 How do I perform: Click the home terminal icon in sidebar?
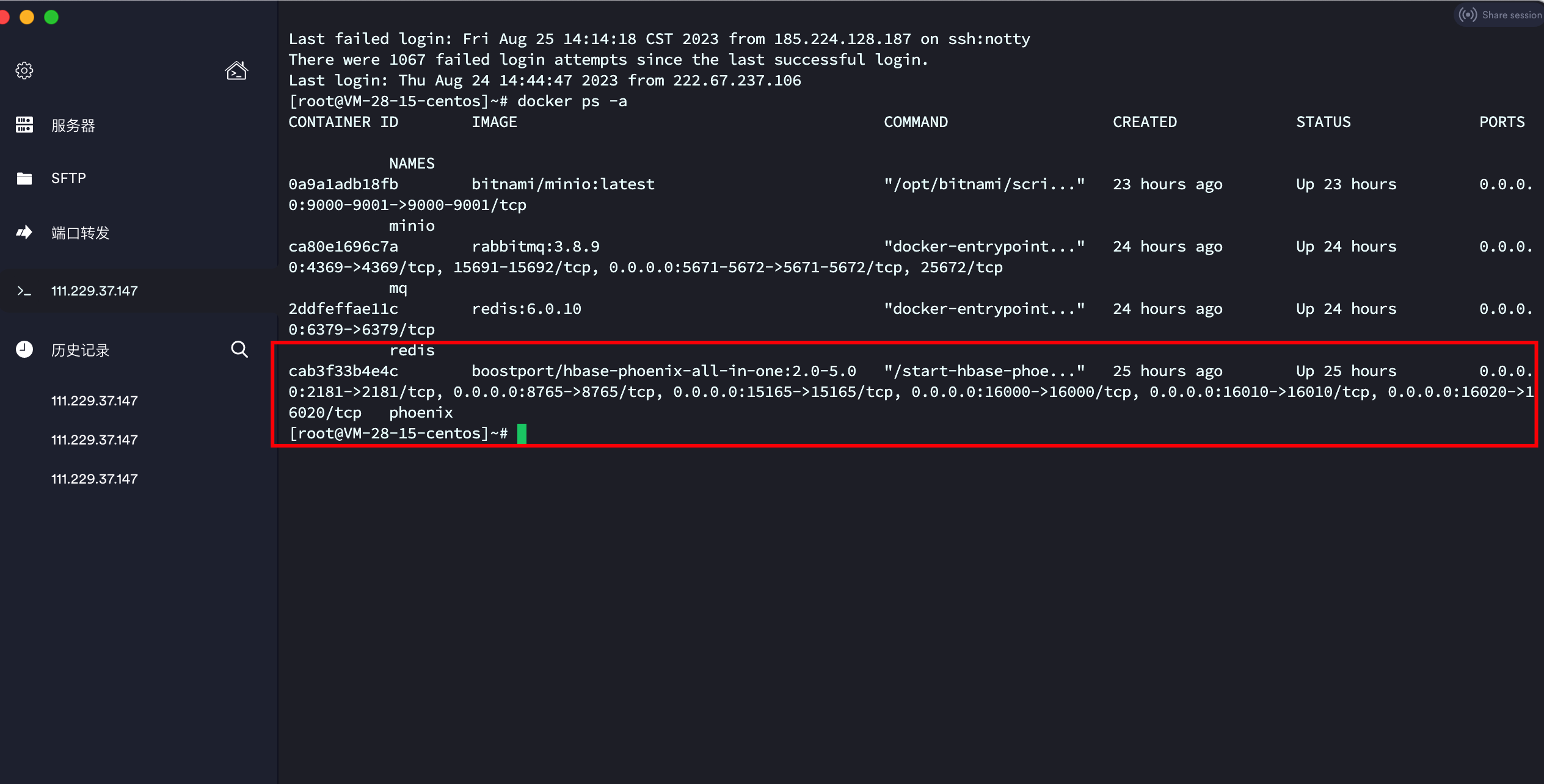[x=236, y=71]
